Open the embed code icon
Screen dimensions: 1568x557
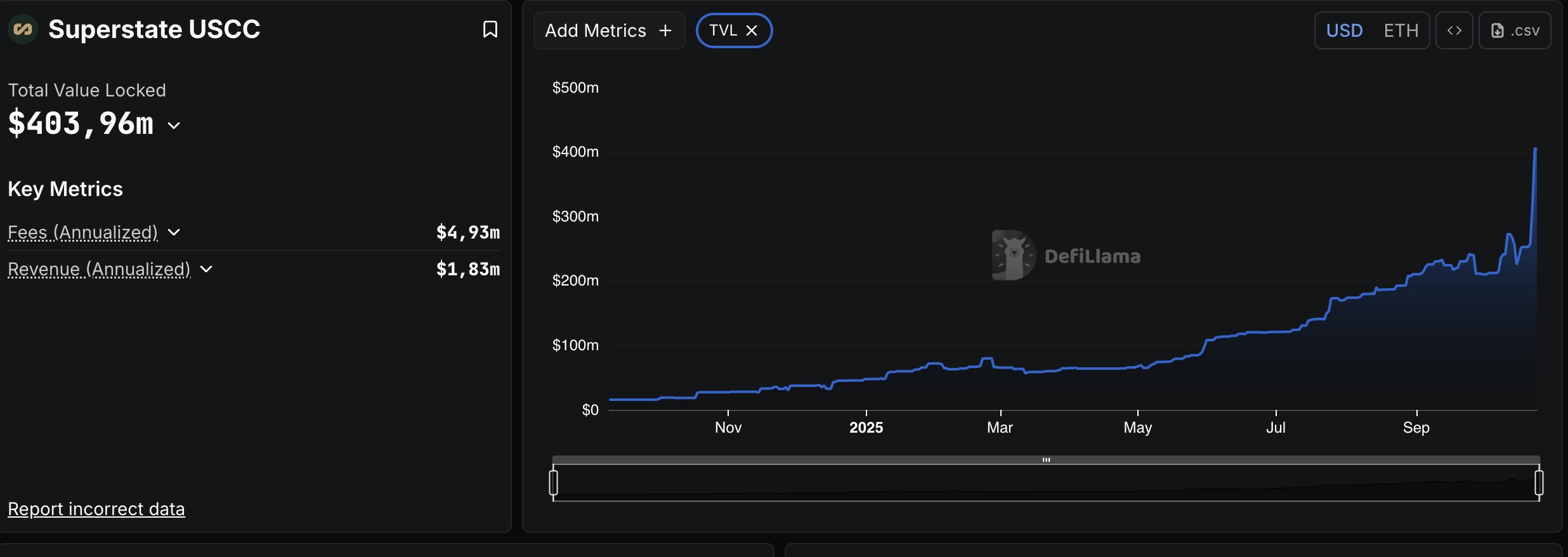[1454, 30]
